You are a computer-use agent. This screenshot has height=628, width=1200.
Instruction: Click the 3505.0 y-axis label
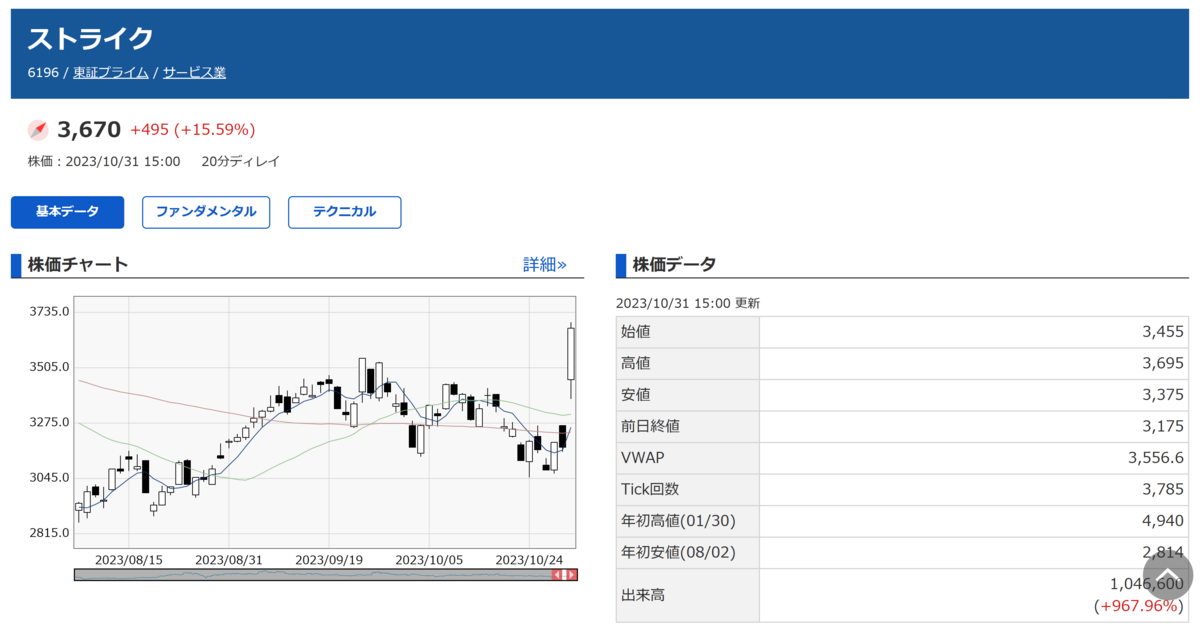pyautogui.click(x=49, y=367)
